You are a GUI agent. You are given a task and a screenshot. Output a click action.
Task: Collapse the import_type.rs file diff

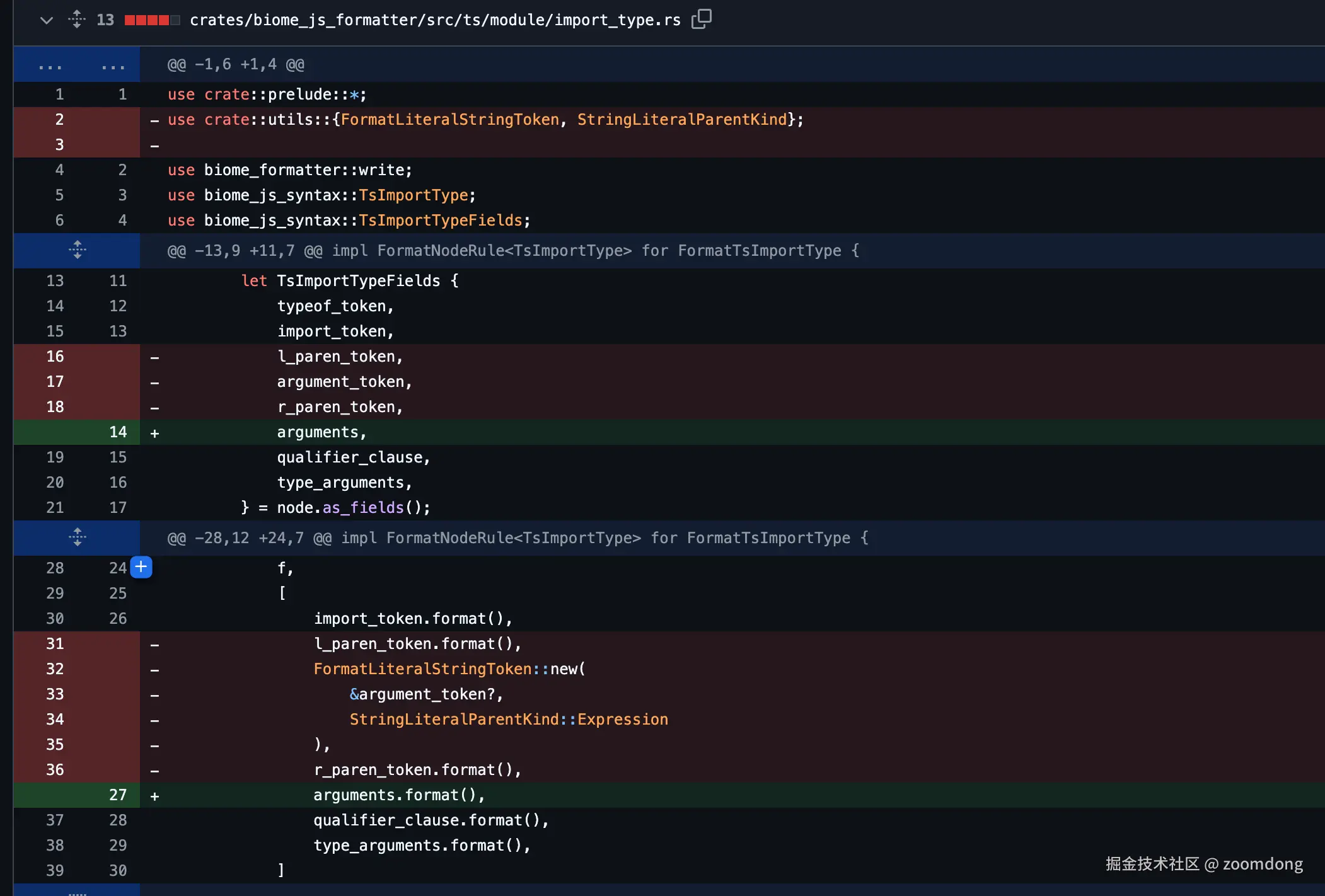pos(46,20)
